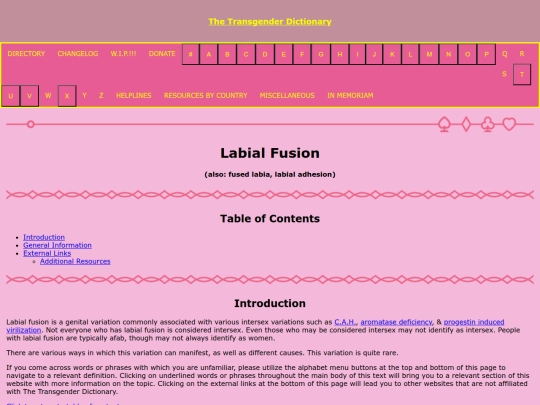Open the DIRECTORY menu item
Viewport: 540px width, 405px height.
click(26, 54)
